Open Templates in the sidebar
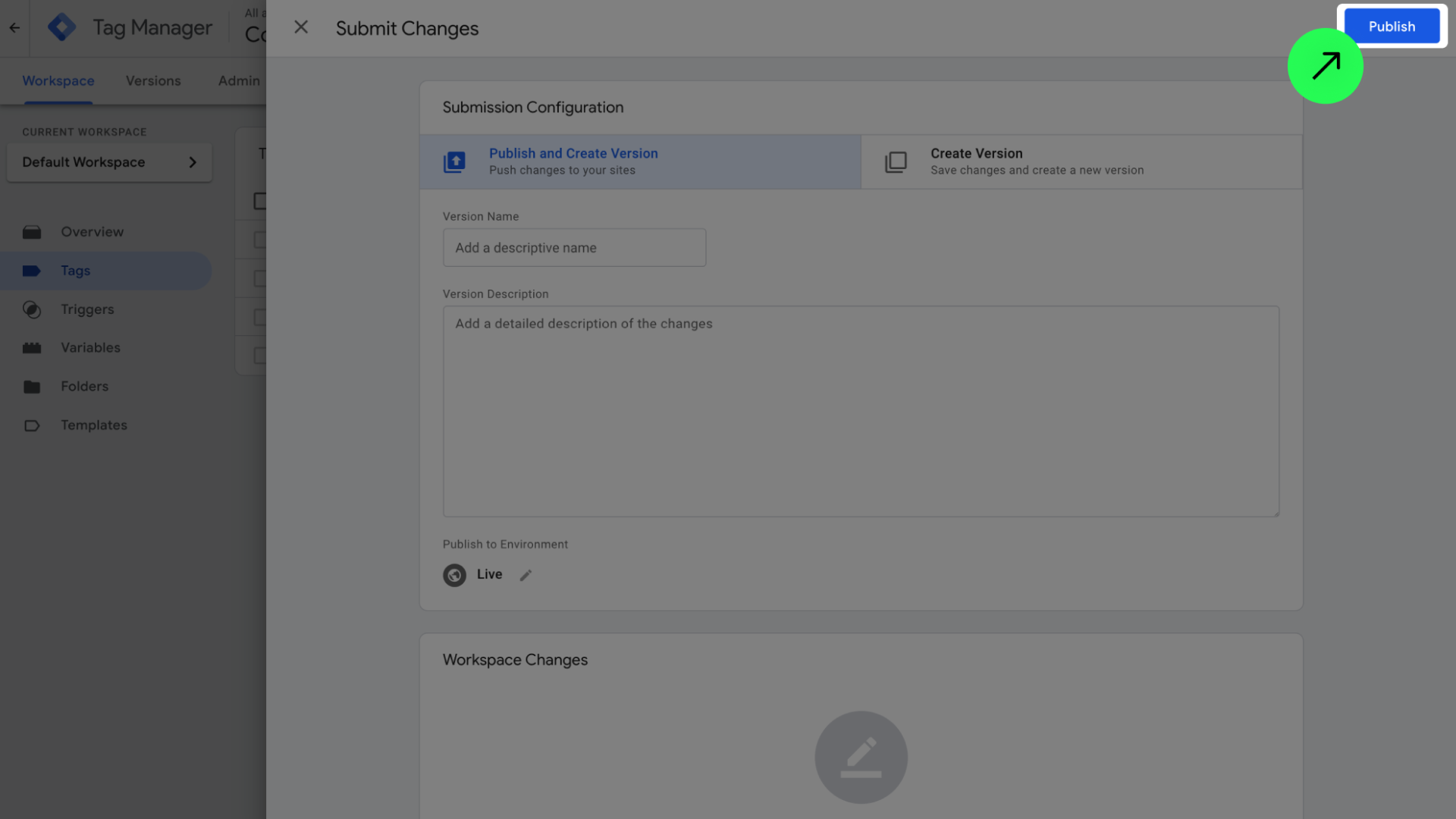The image size is (1456, 819). click(x=93, y=425)
